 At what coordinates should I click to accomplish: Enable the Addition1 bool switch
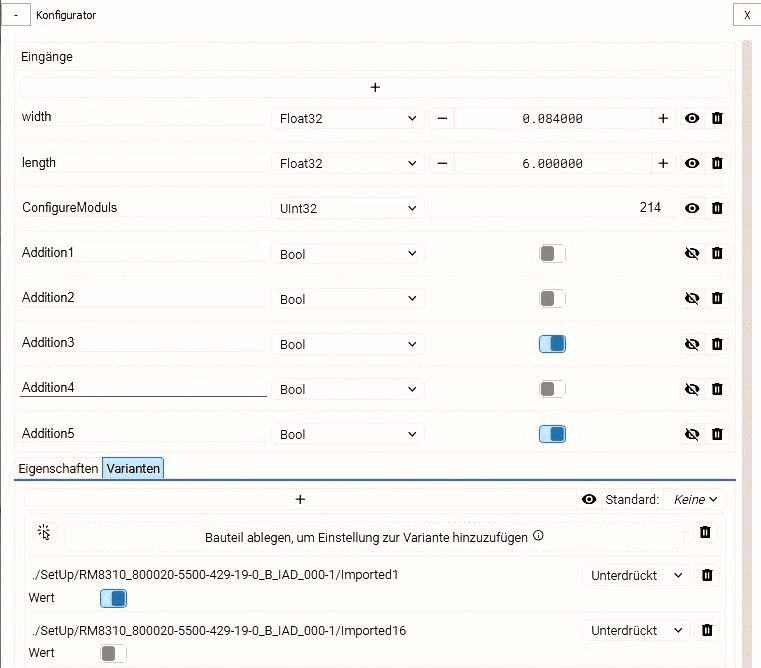click(x=552, y=253)
